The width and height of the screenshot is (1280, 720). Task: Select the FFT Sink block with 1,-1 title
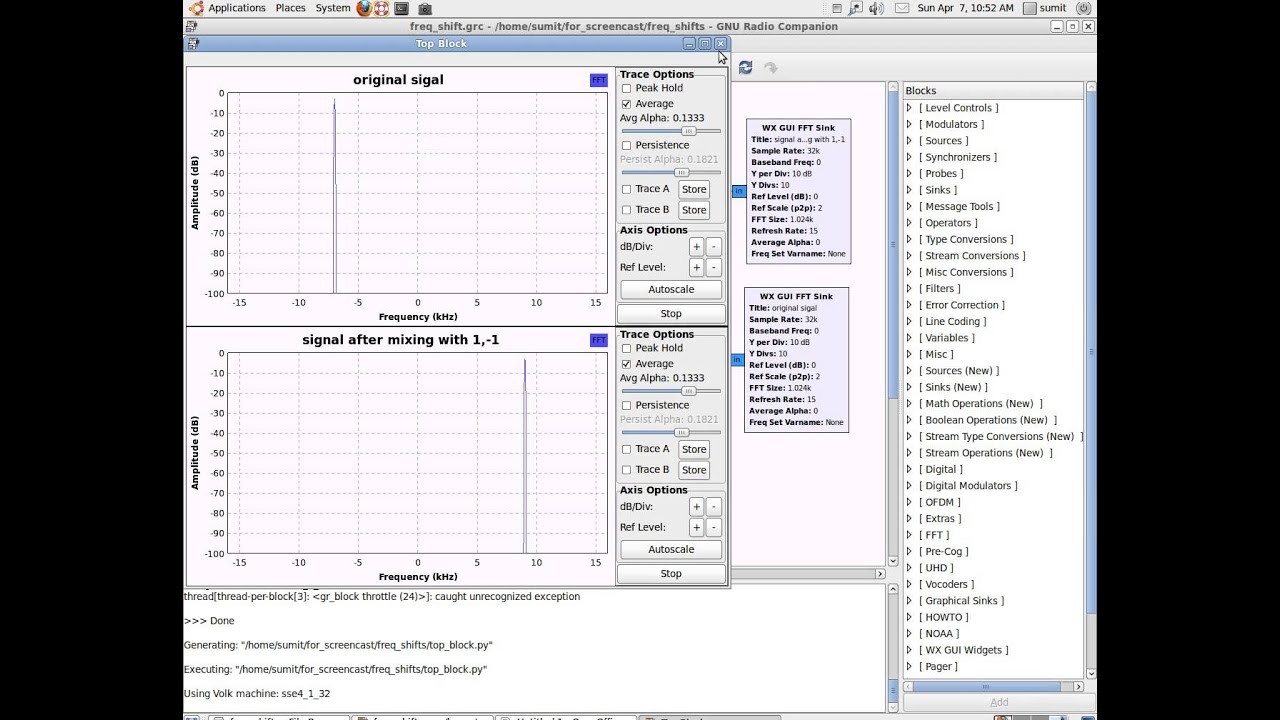tap(798, 191)
